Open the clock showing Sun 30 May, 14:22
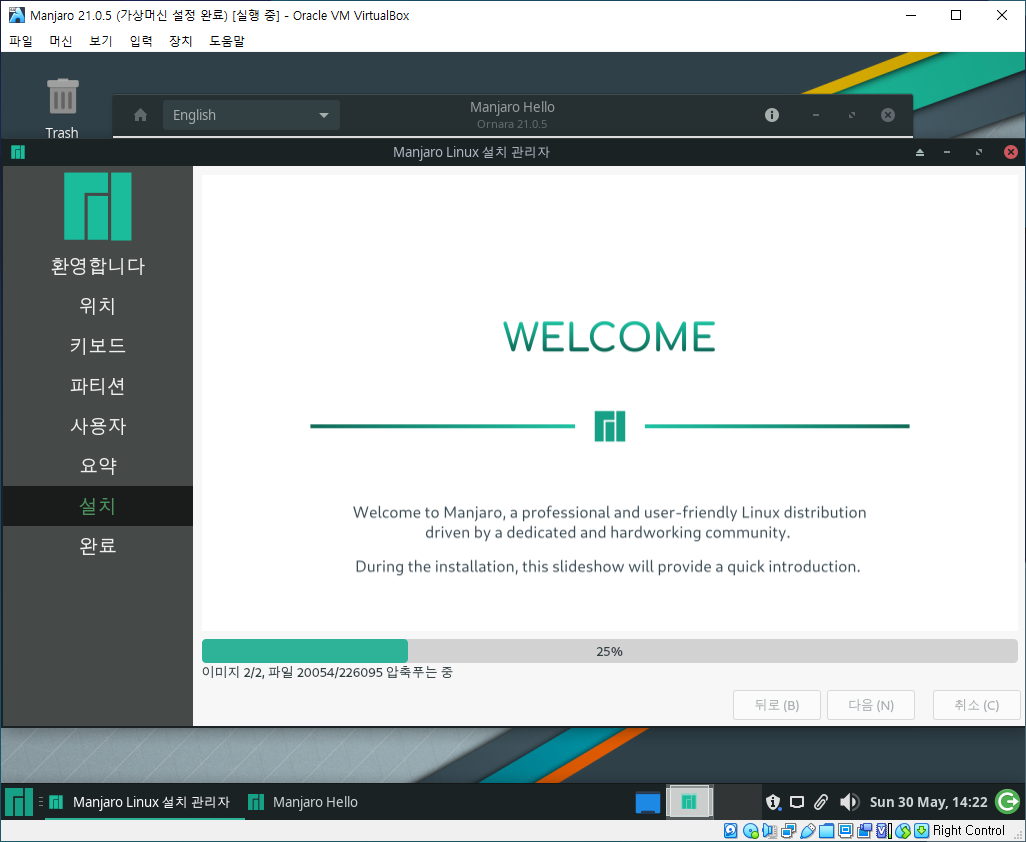The image size is (1026, 842). [928, 801]
